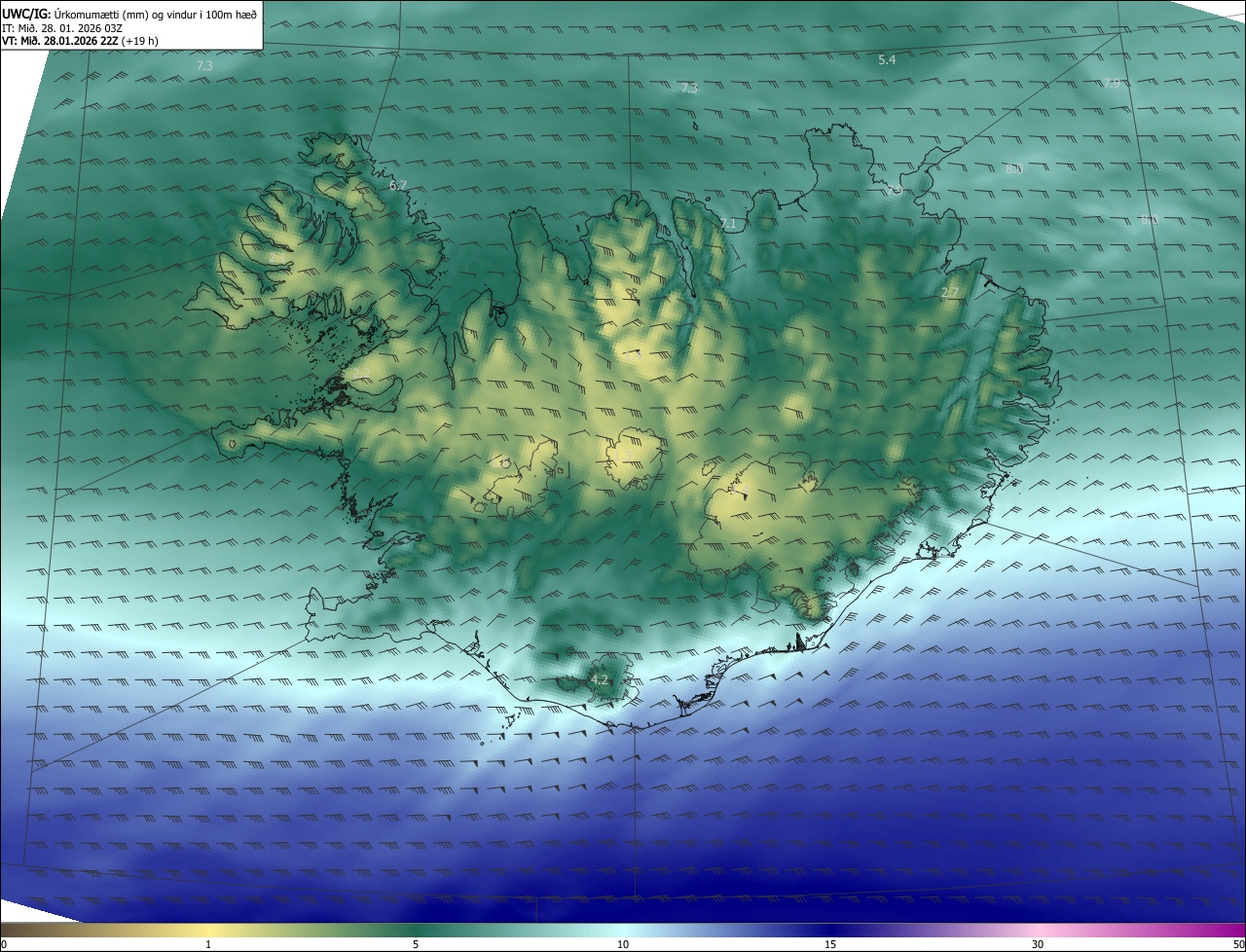Click the 0 tick on the colour scale
The height and width of the screenshot is (952, 1246).
click(4, 944)
